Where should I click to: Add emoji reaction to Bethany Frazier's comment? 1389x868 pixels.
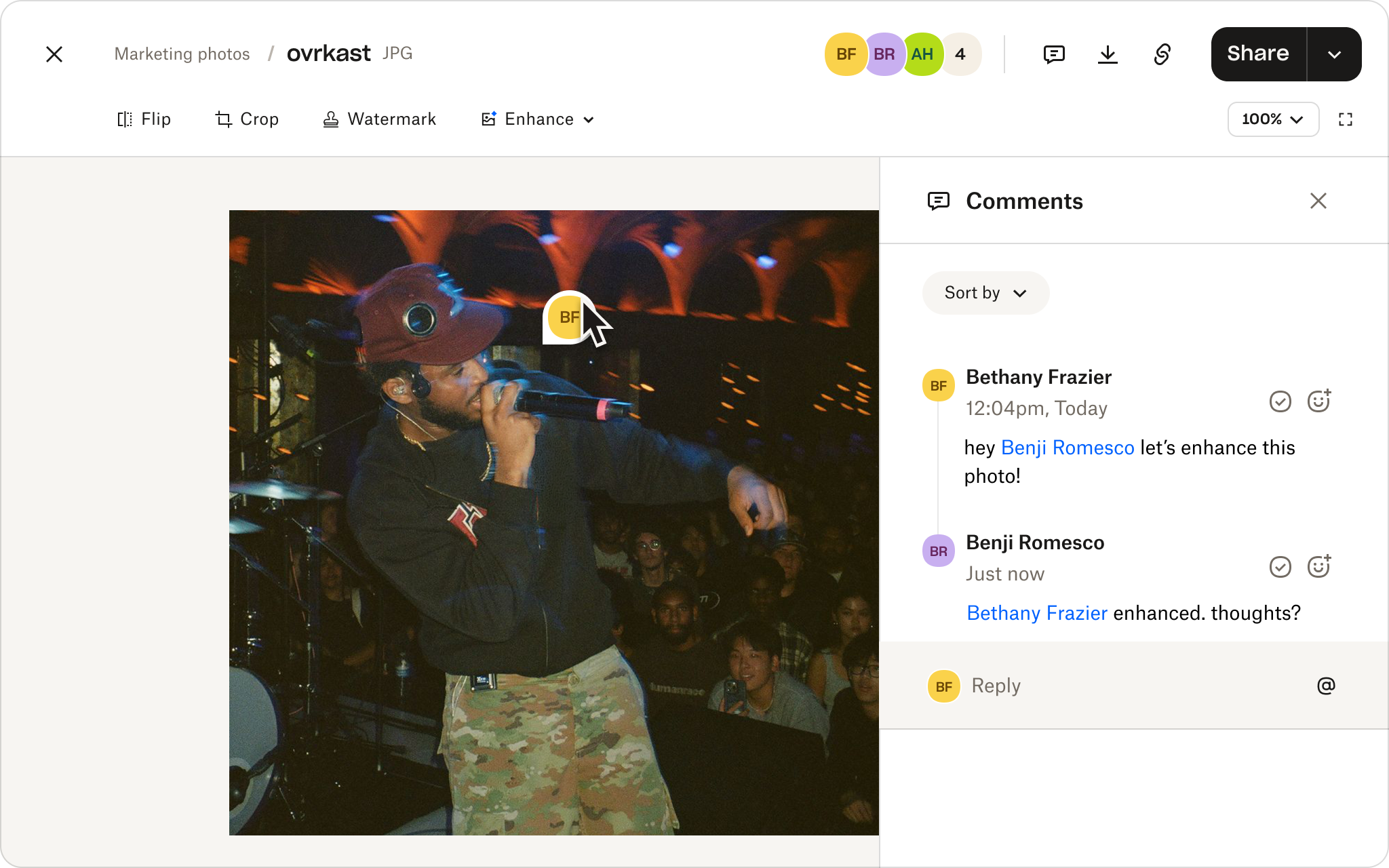[1319, 401]
